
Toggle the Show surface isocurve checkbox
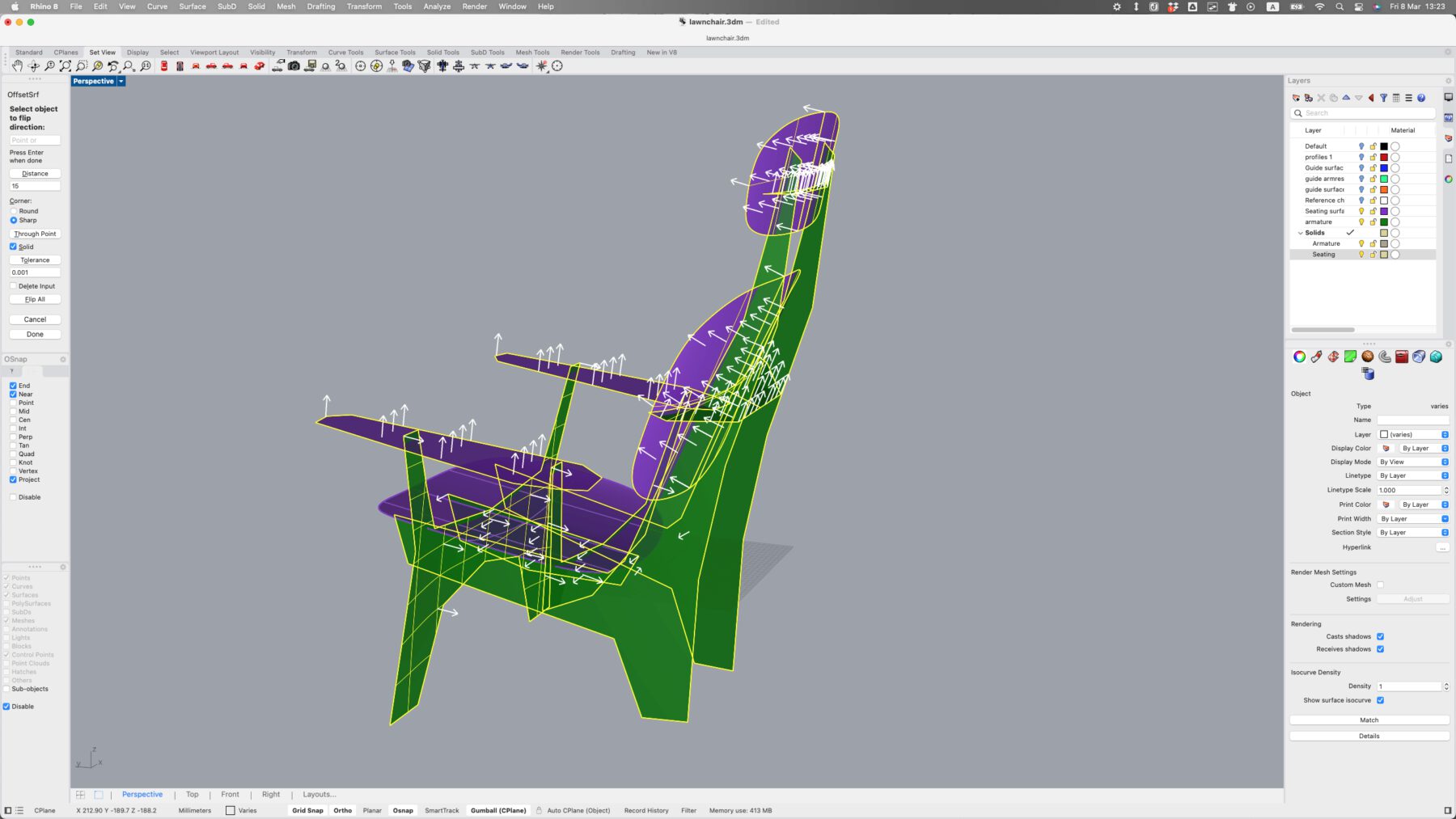coord(1380,700)
